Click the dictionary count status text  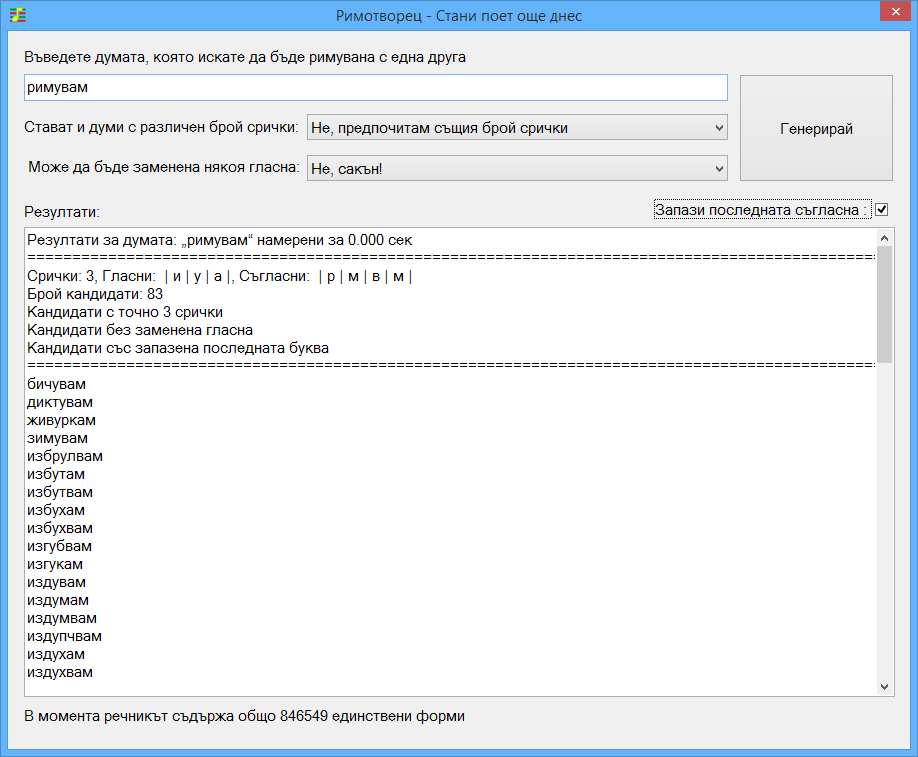(245, 716)
